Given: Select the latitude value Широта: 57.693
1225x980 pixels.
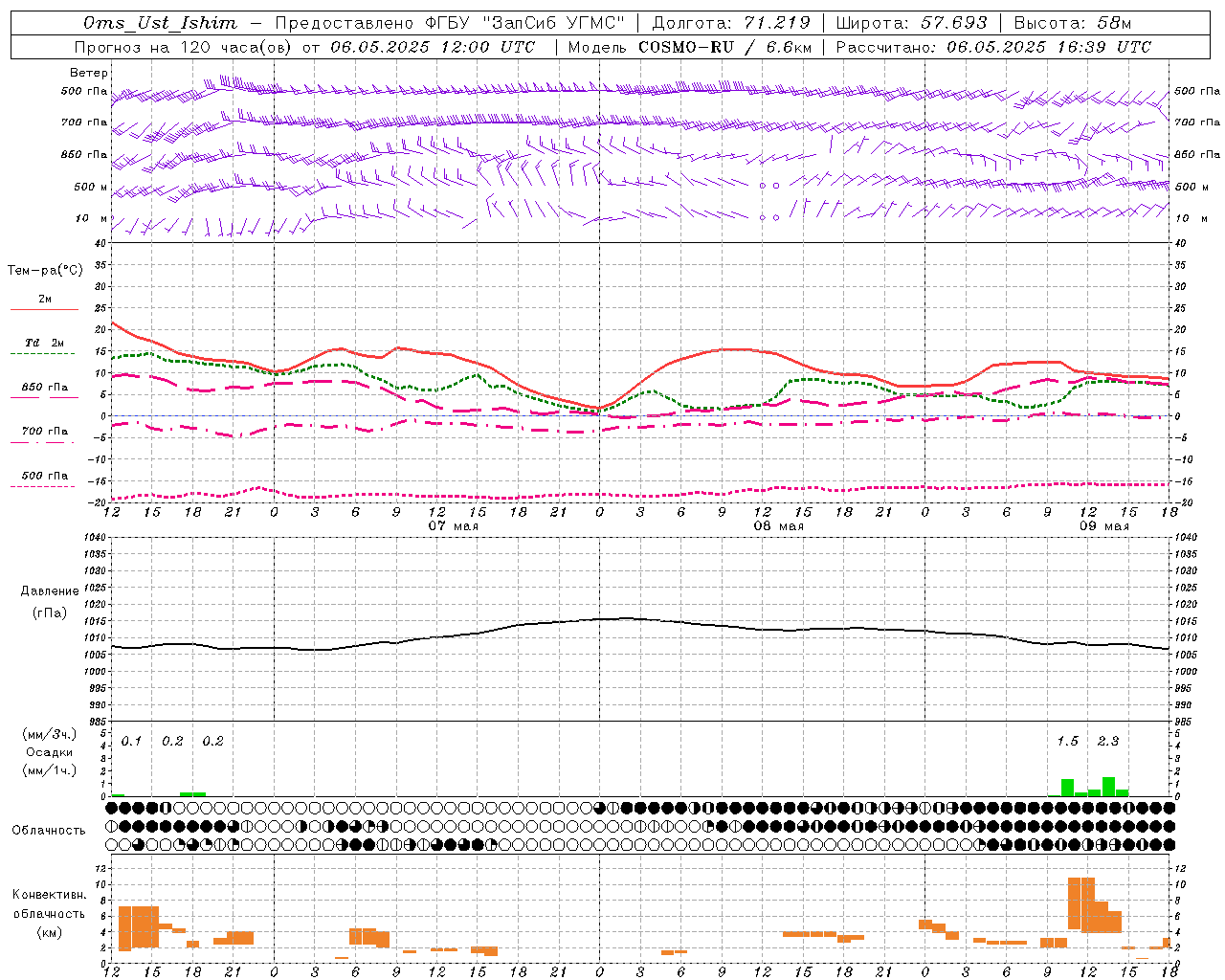Looking at the screenshot, I should [x=911, y=23].
